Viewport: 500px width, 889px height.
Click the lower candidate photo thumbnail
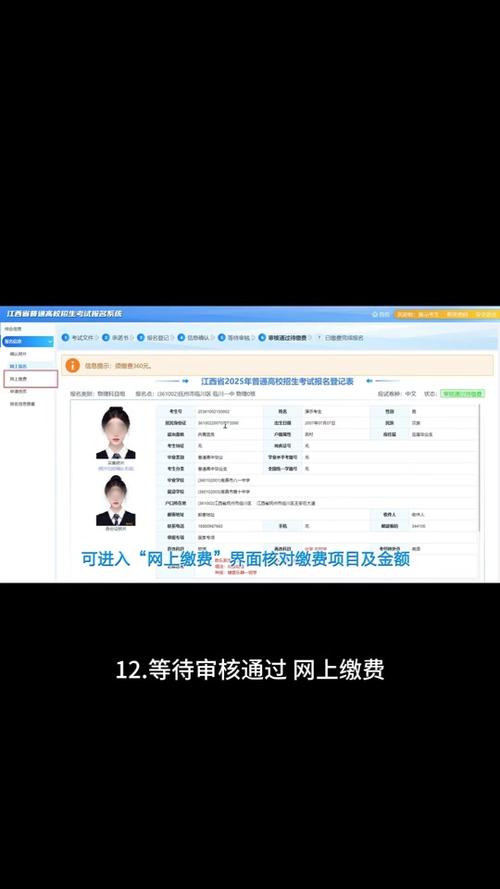pyautogui.click(x=116, y=501)
